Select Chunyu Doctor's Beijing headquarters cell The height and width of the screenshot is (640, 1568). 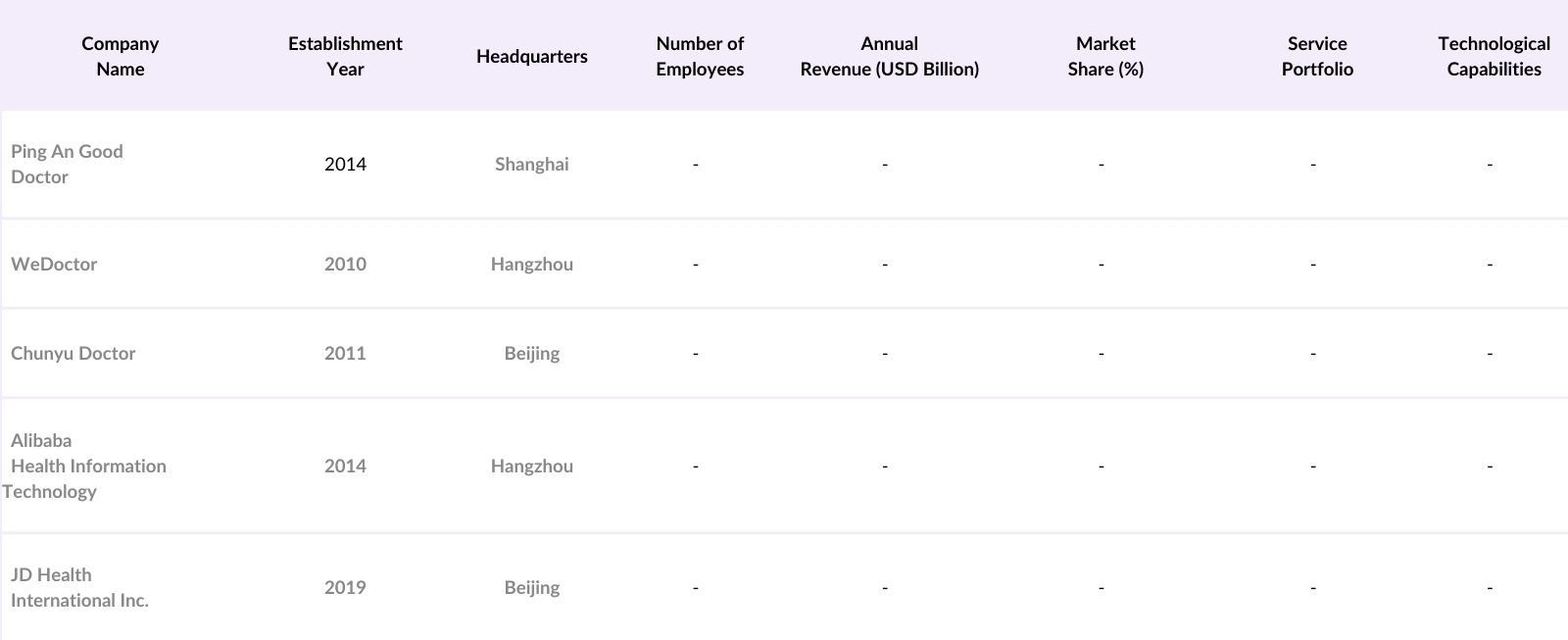pos(531,353)
